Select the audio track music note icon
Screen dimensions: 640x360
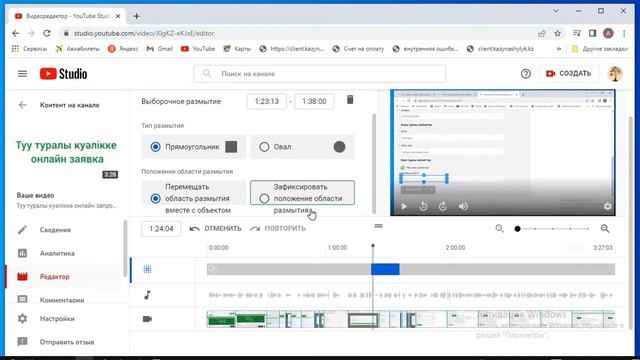[x=147, y=295]
